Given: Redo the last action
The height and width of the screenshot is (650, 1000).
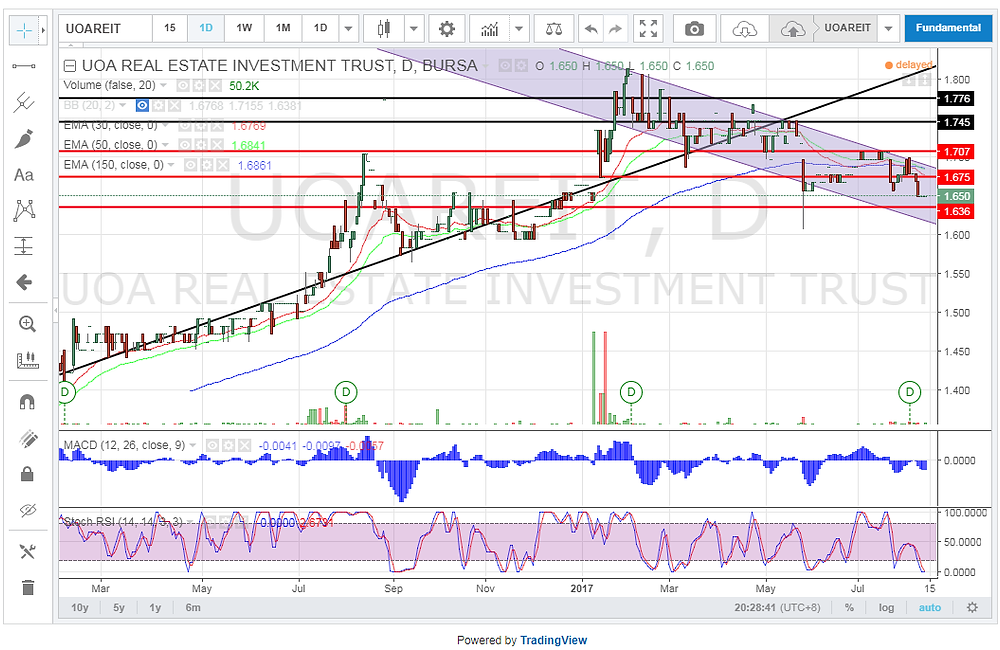Looking at the screenshot, I should tap(615, 29).
